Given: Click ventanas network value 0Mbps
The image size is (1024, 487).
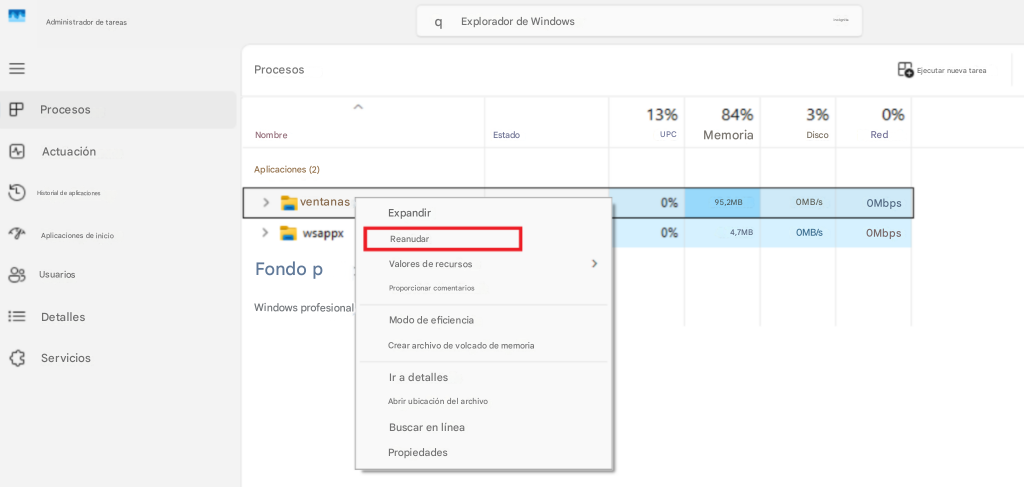Looking at the screenshot, I should tap(884, 203).
